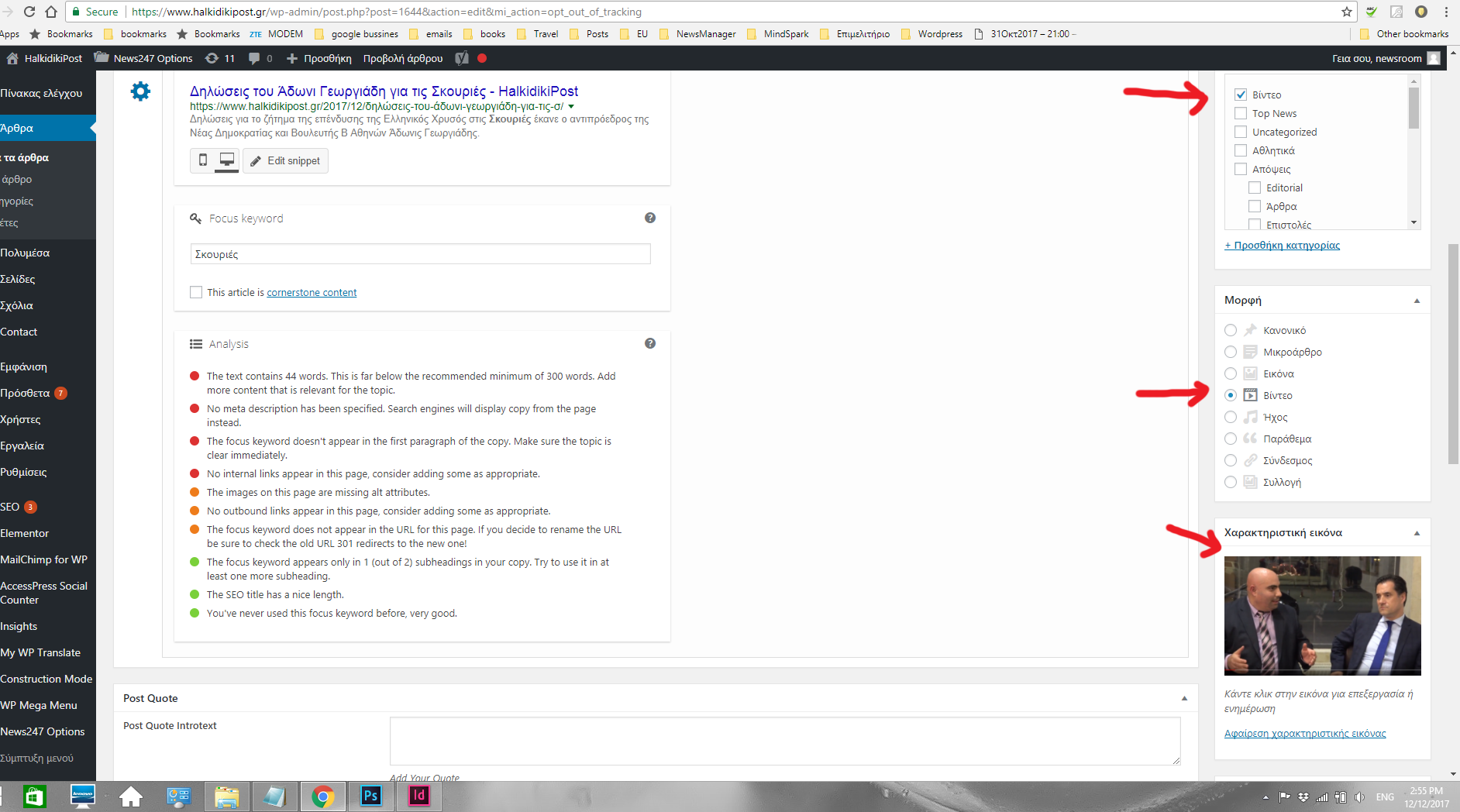The width and height of the screenshot is (1460, 812).
Task: Open the Focus keyword help icon
Action: pos(650,218)
